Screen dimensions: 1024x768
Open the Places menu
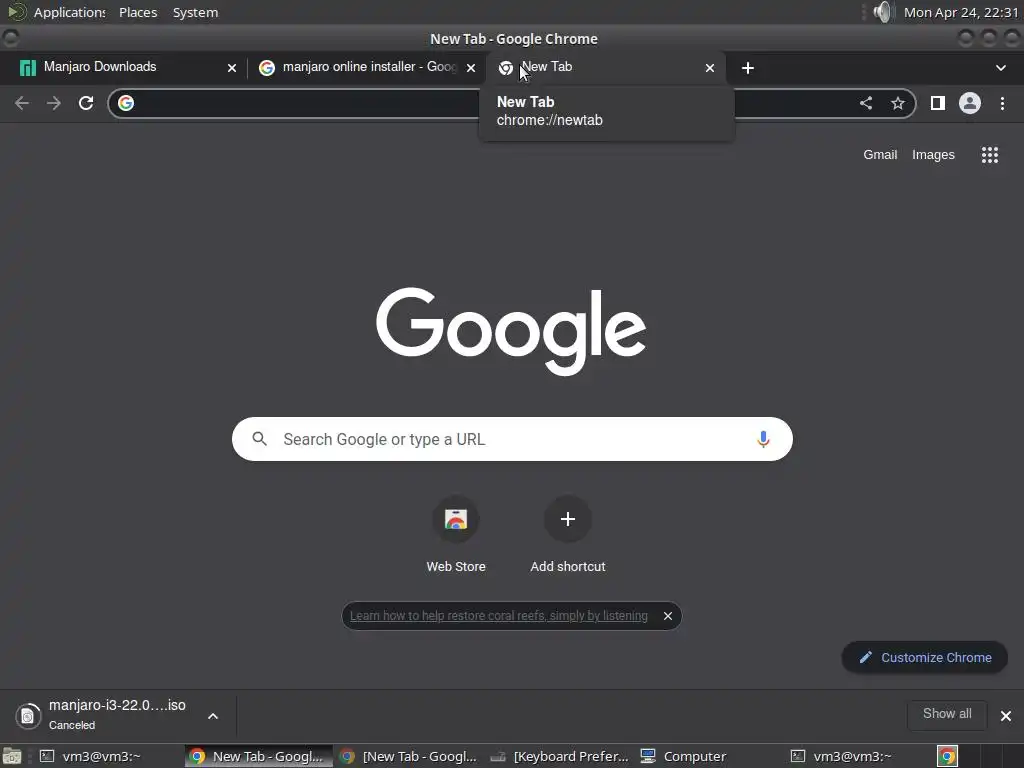click(x=138, y=12)
